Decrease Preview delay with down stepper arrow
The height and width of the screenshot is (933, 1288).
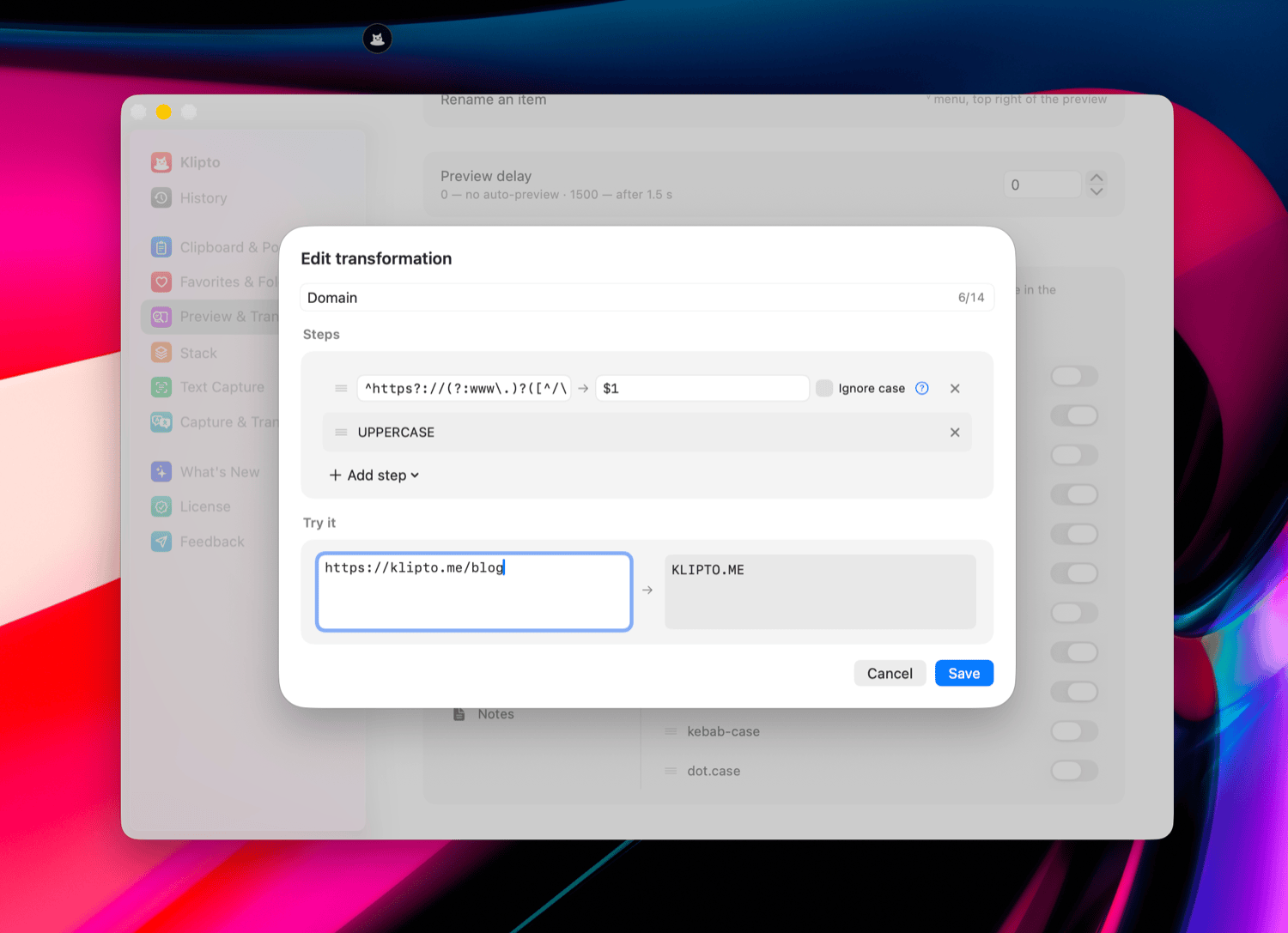coord(1097,191)
